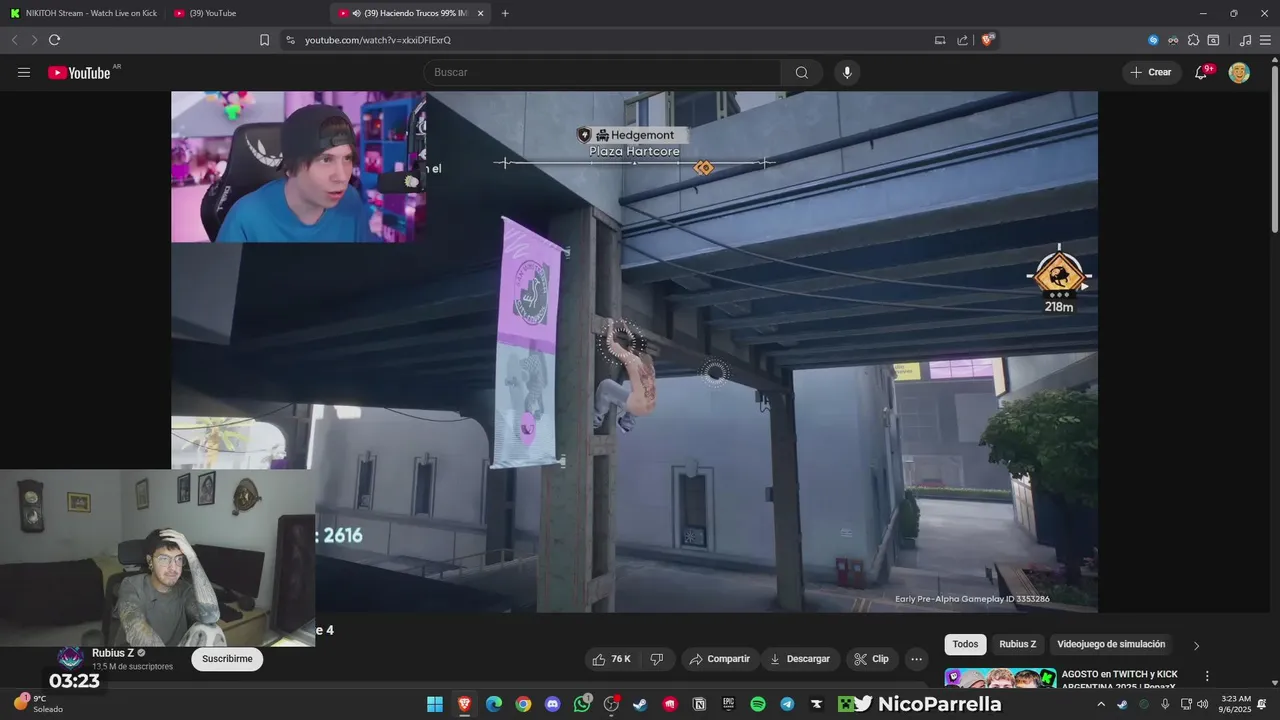Open Brave main menu button
The height and width of the screenshot is (720, 1280).
coord(1265,40)
